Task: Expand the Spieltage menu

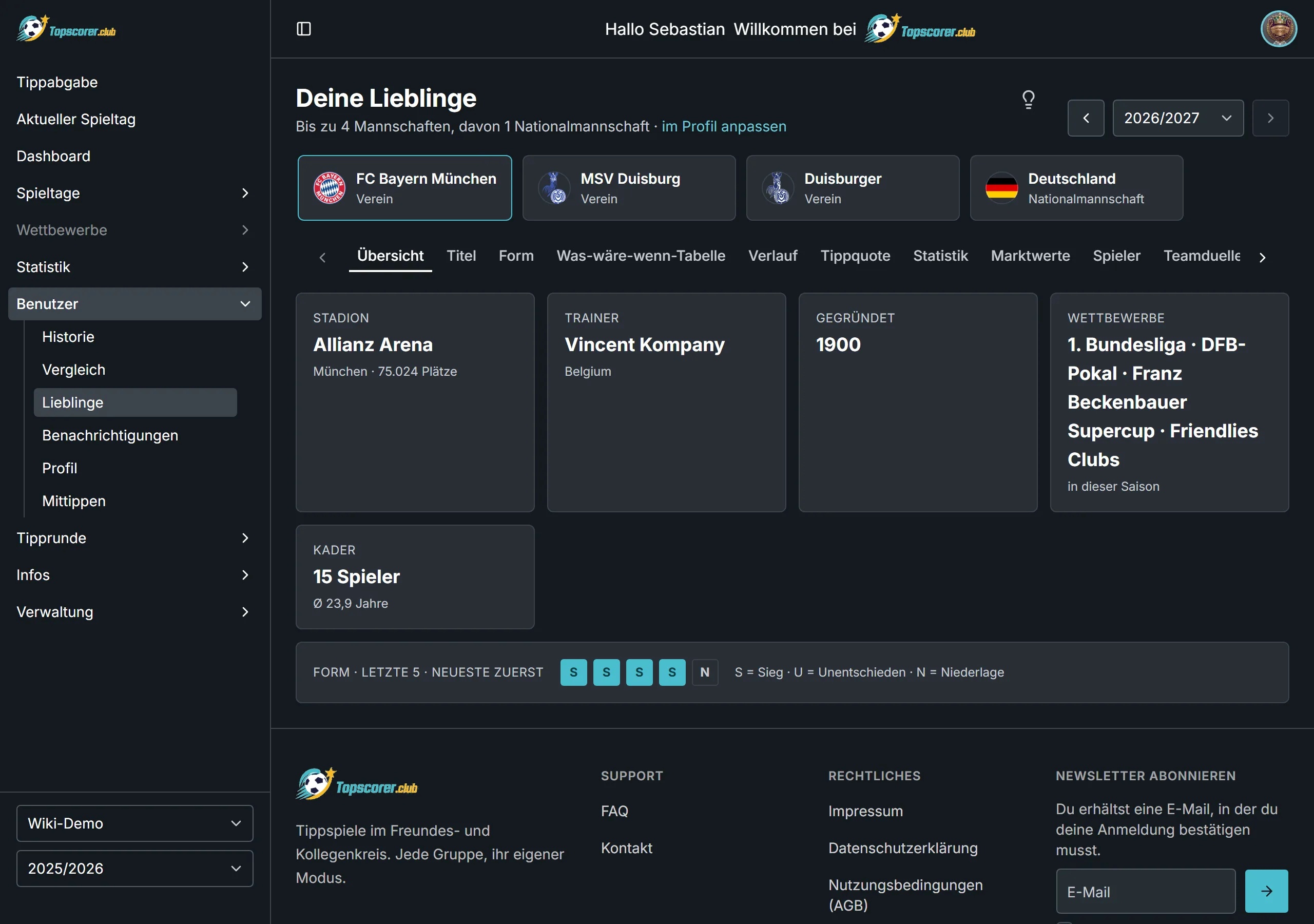Action: click(135, 193)
